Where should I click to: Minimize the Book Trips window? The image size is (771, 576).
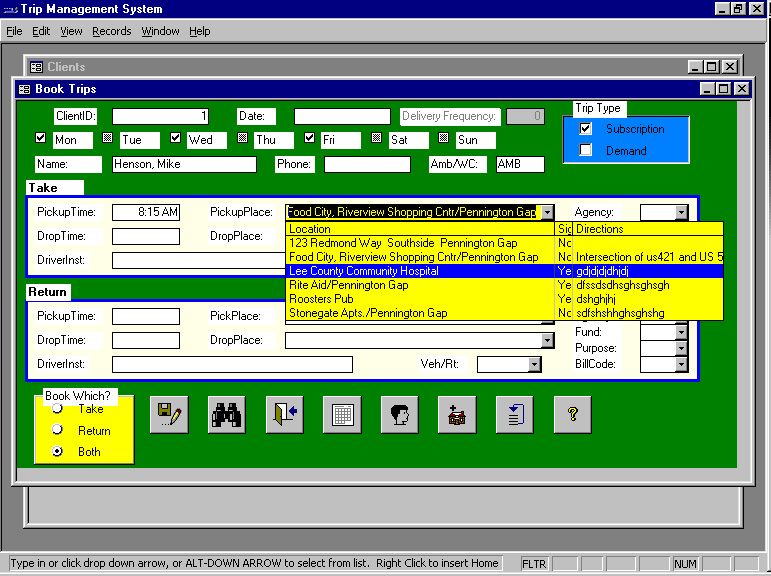pos(707,89)
